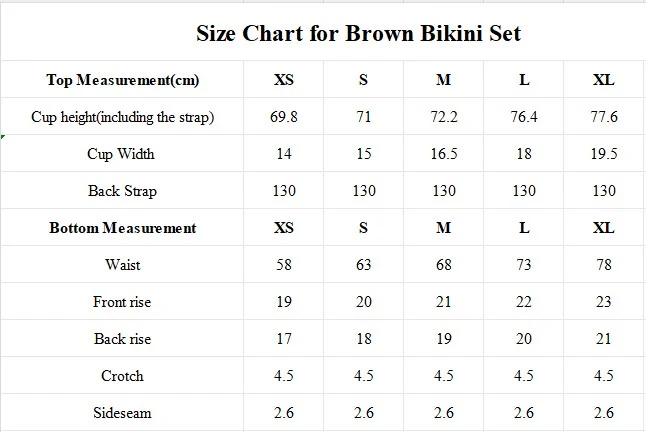Select the 16.5 cup width cell
This screenshot has width=646, height=432.
443,154
